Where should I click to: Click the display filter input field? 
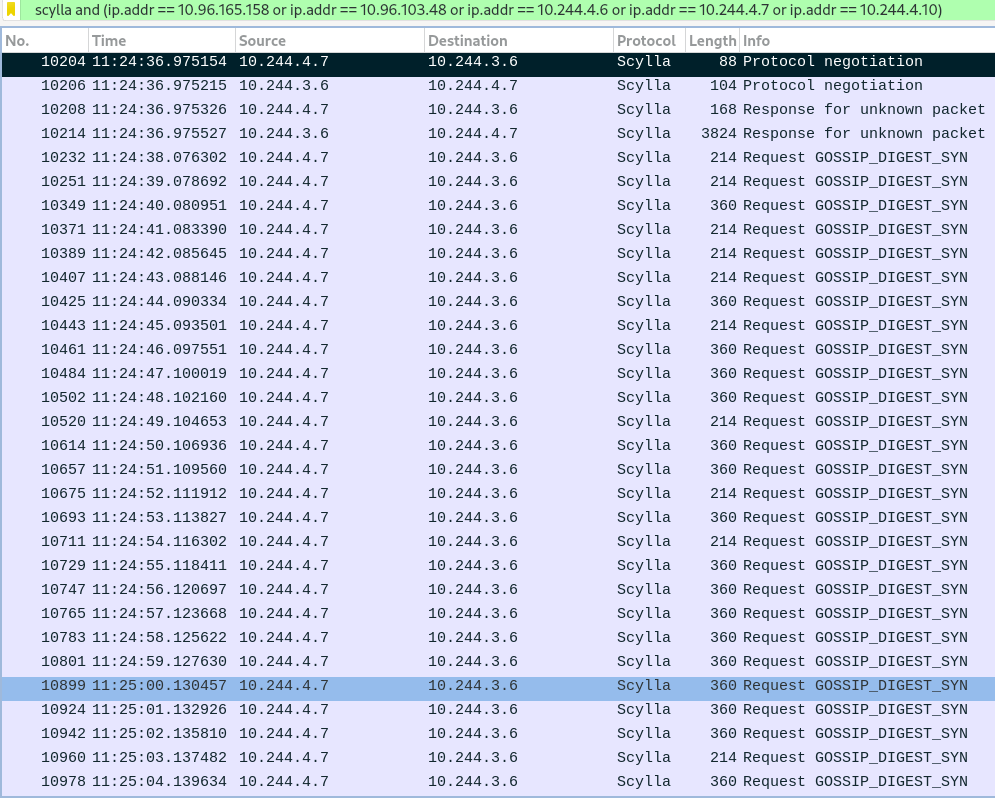coord(508,10)
